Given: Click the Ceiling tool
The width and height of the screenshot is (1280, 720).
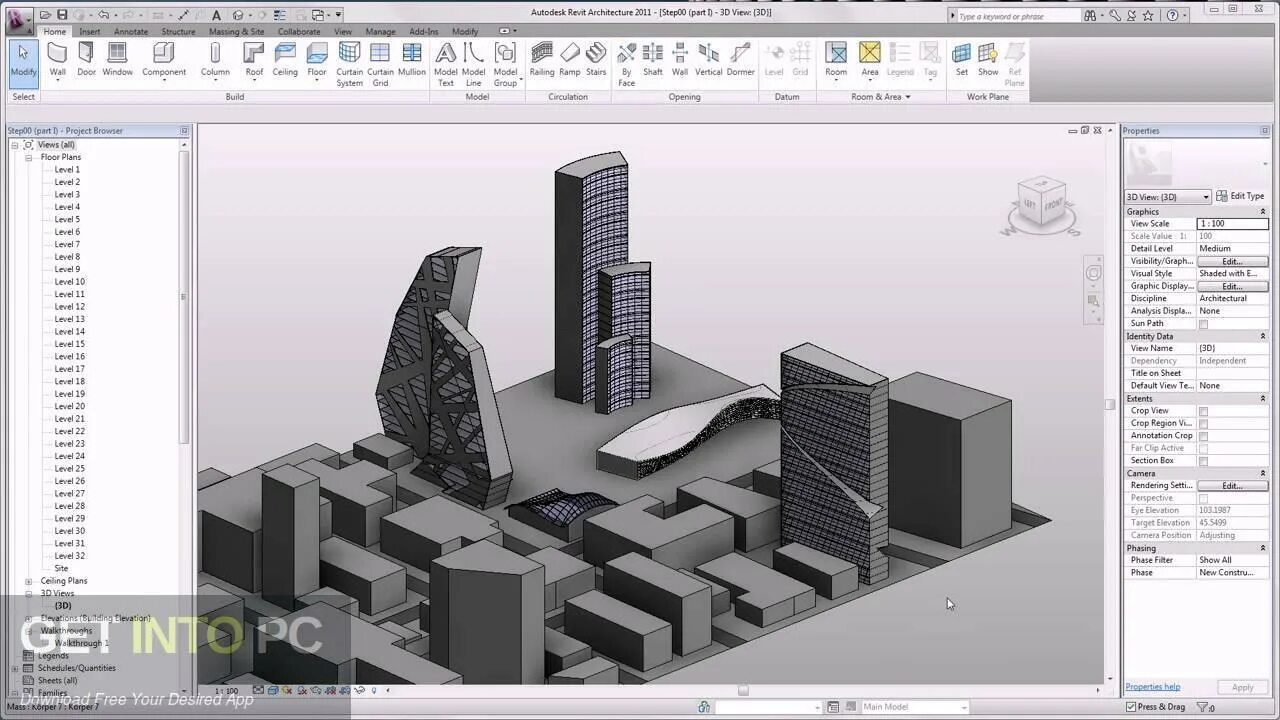Looking at the screenshot, I should click(x=285, y=60).
